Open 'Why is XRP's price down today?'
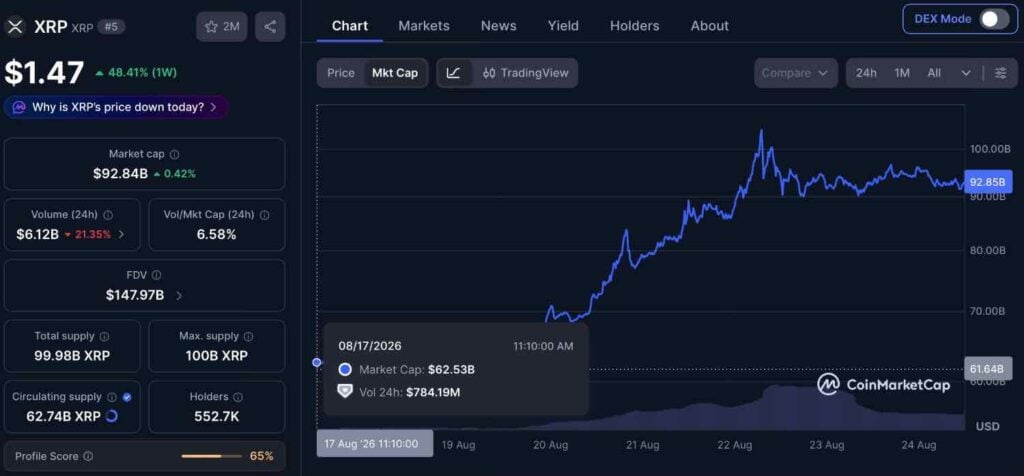This screenshot has height=476, width=1024. coord(116,107)
